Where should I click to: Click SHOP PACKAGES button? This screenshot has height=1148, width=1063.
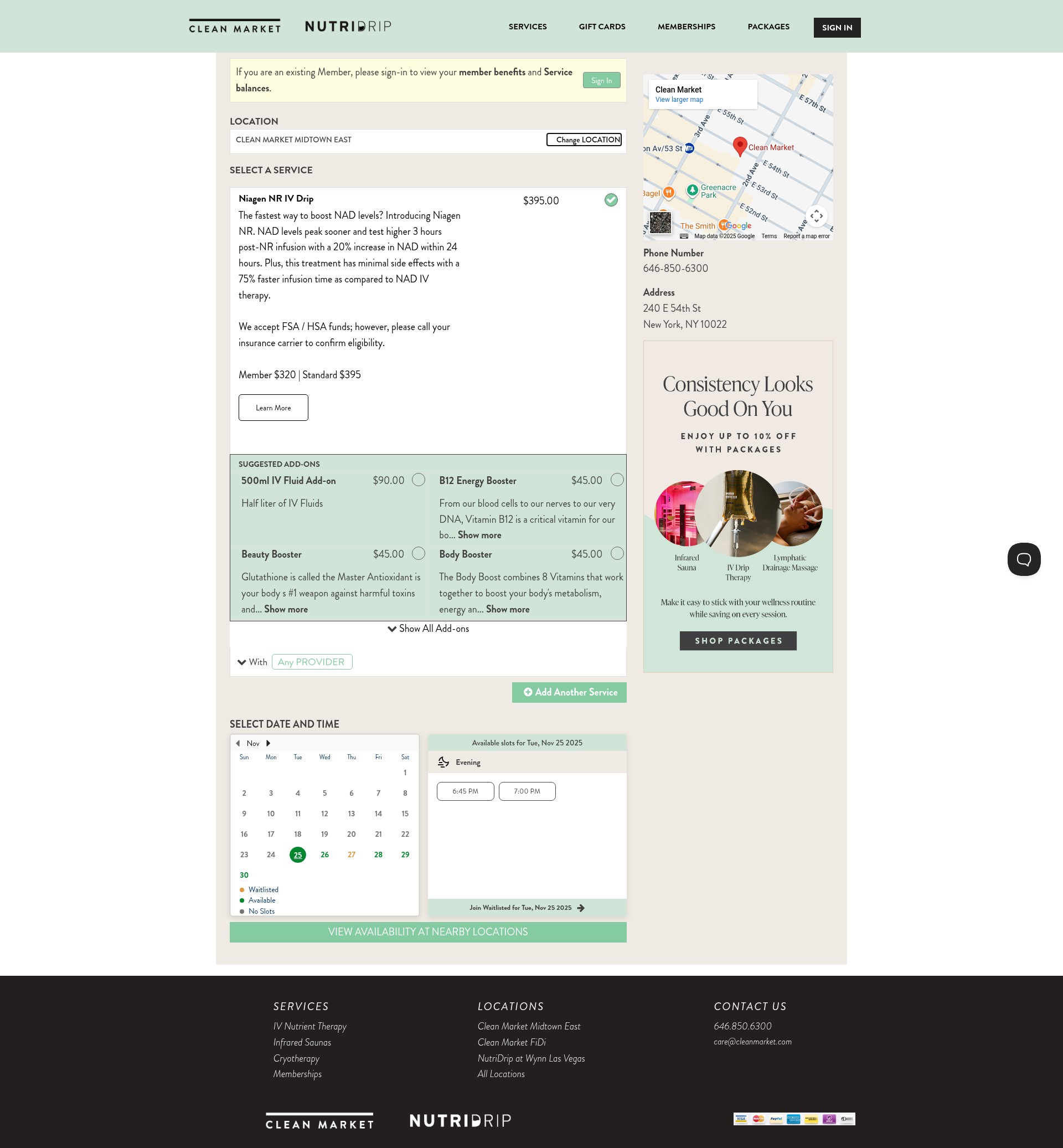coord(738,641)
